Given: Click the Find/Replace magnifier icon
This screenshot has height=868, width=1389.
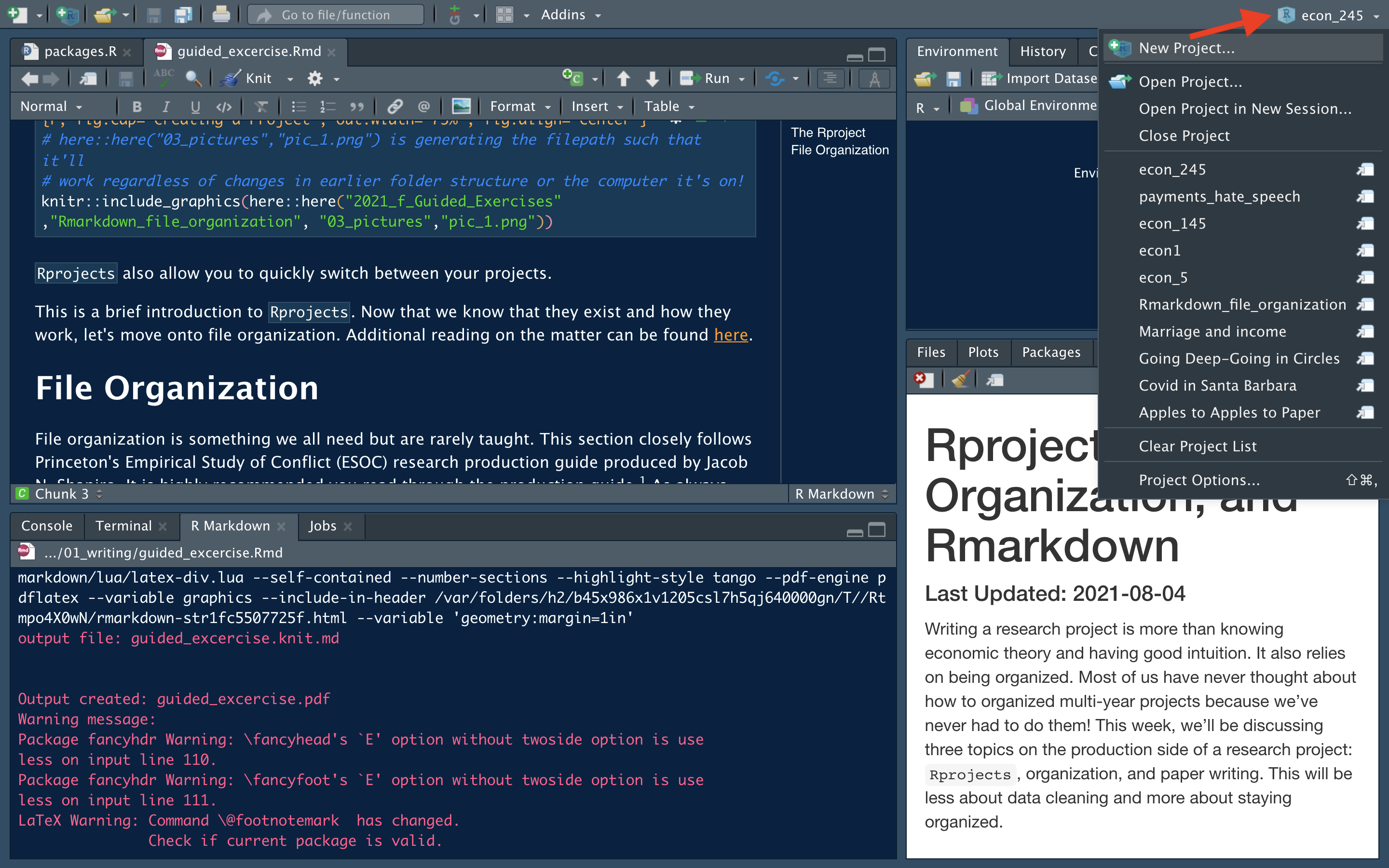Looking at the screenshot, I should [193, 79].
